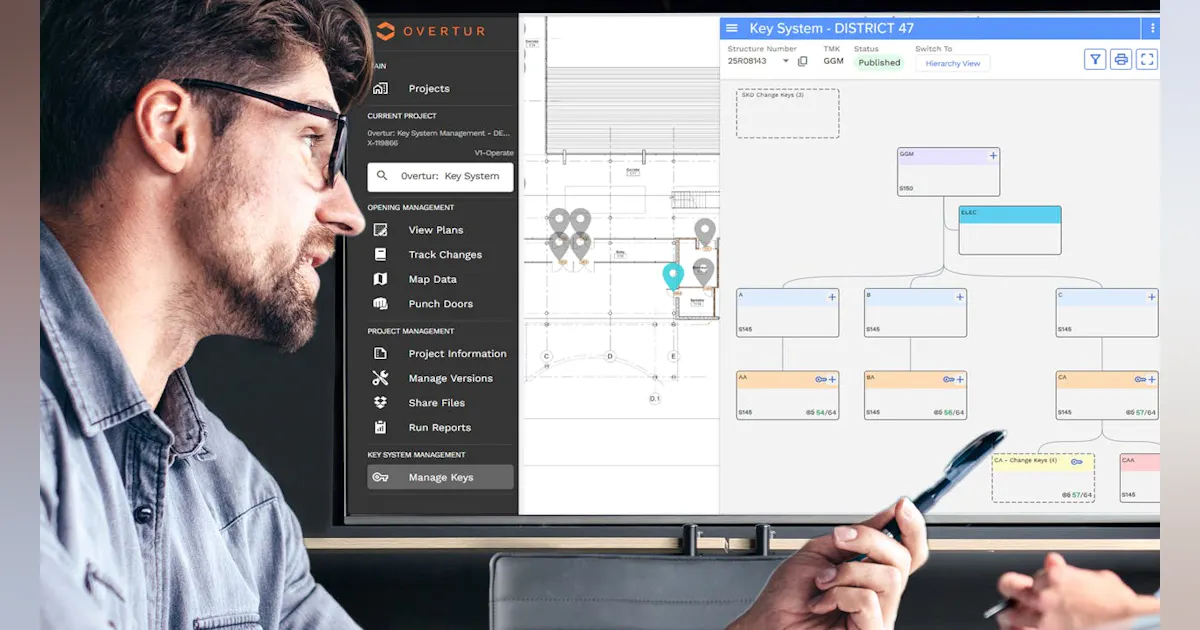Click the plus icon on node BA
1200x630 pixels.
click(x=960, y=379)
